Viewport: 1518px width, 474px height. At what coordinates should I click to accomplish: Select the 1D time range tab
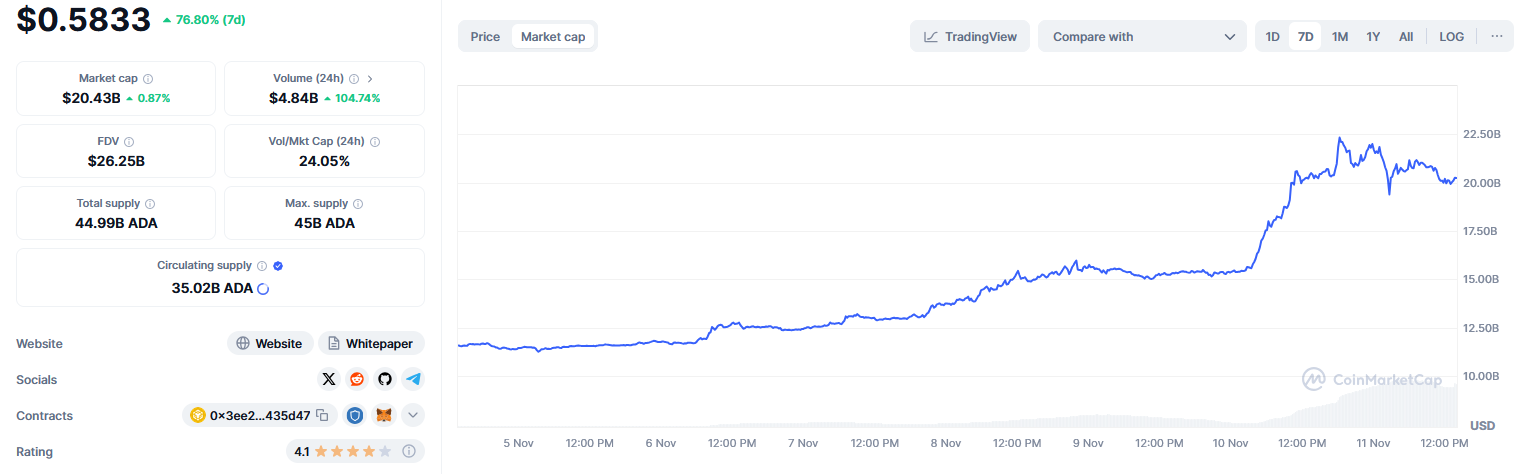point(1273,36)
